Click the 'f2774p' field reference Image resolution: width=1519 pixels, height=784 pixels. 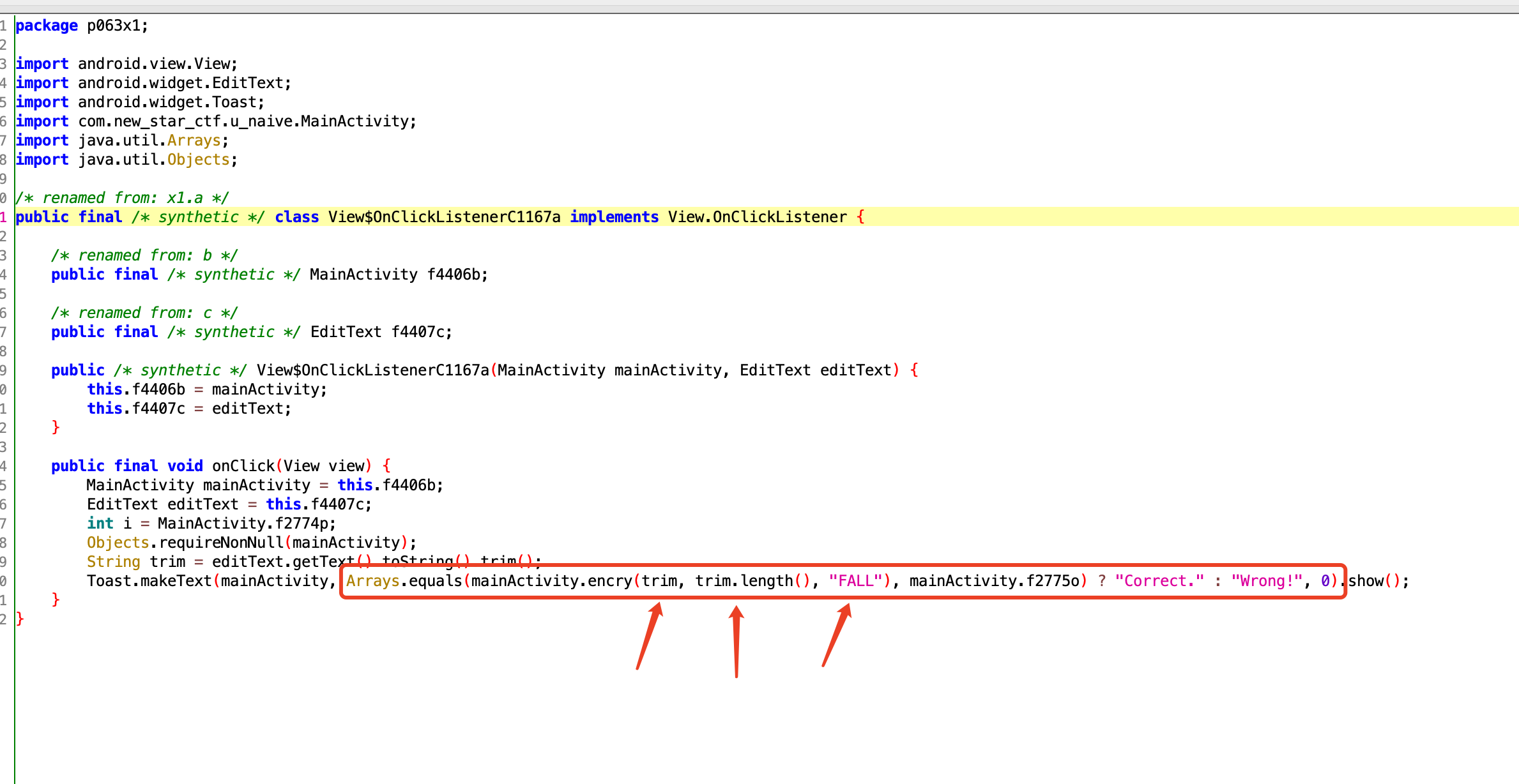(302, 524)
